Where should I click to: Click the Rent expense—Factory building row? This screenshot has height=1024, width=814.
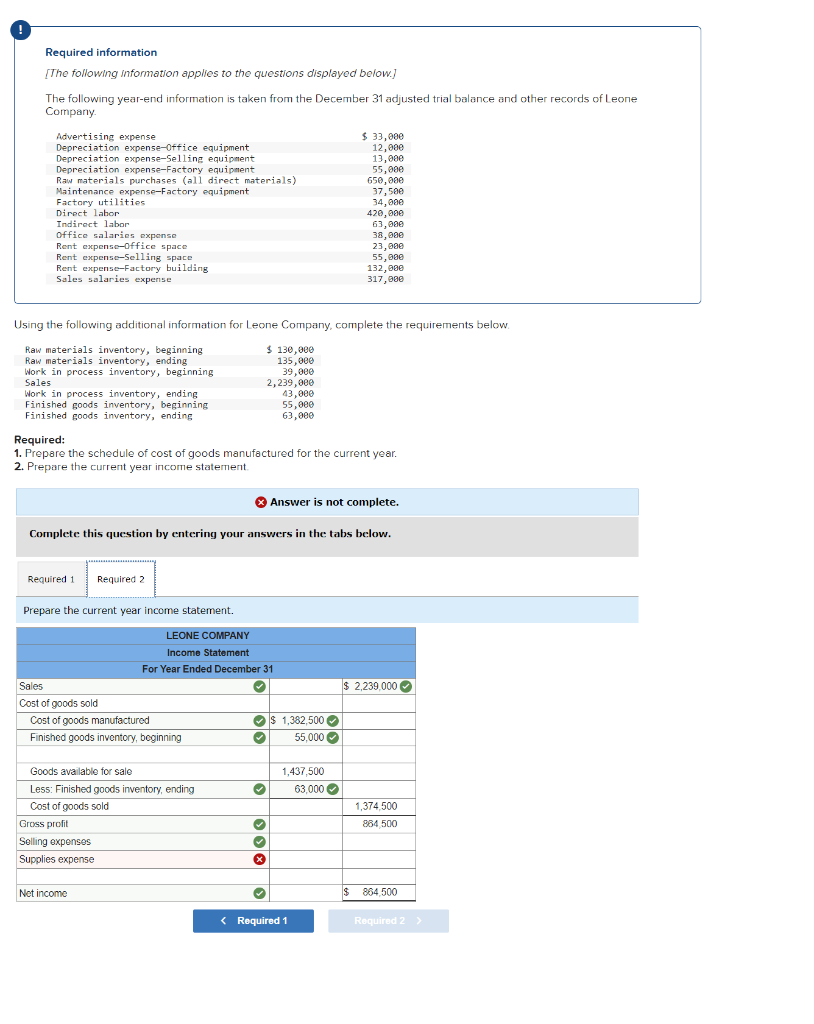pyautogui.click(x=229, y=268)
